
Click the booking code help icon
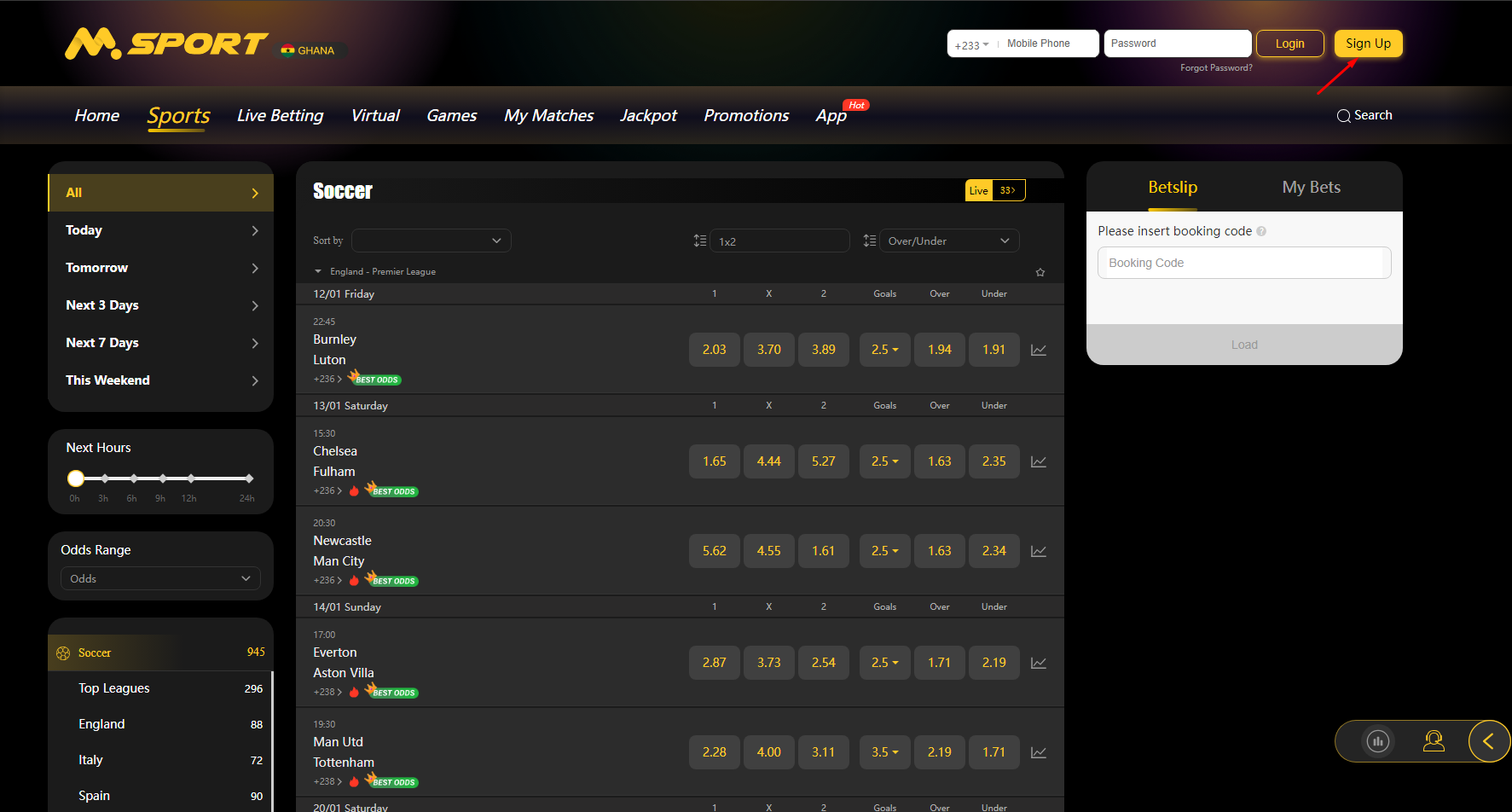1261,231
